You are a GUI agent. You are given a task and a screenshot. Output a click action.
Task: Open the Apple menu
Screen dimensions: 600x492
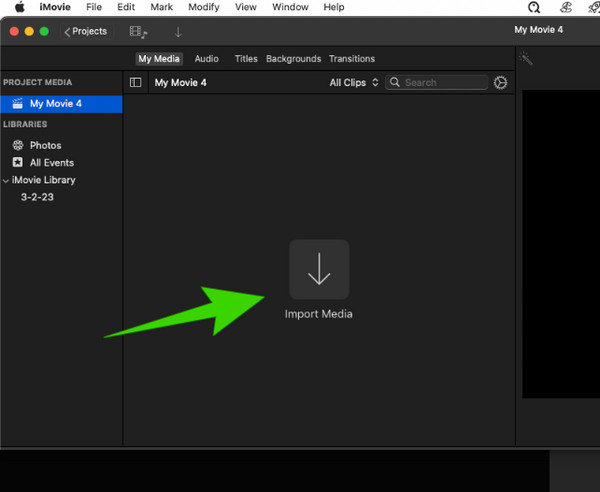pyautogui.click(x=20, y=7)
